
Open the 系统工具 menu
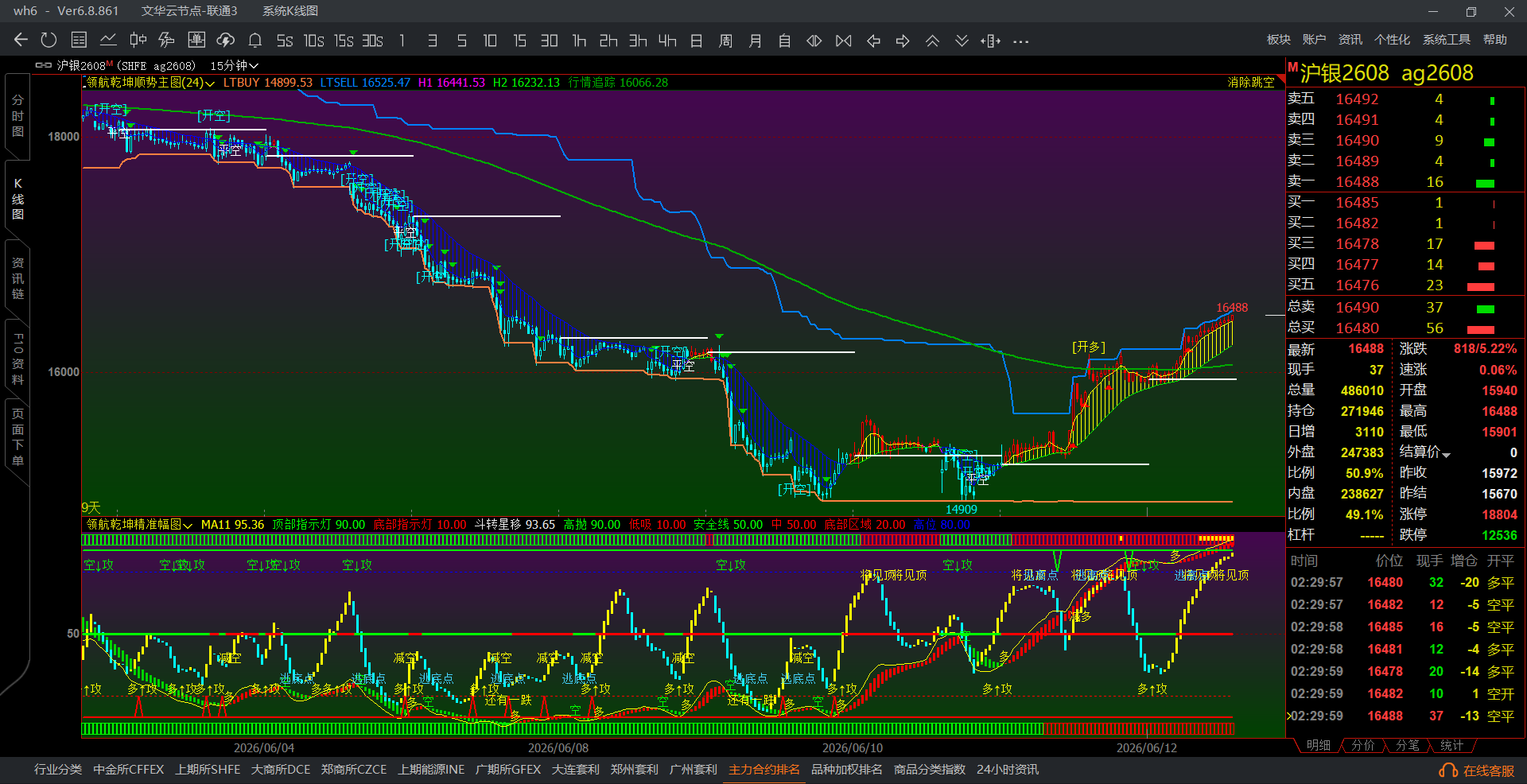click(1447, 40)
